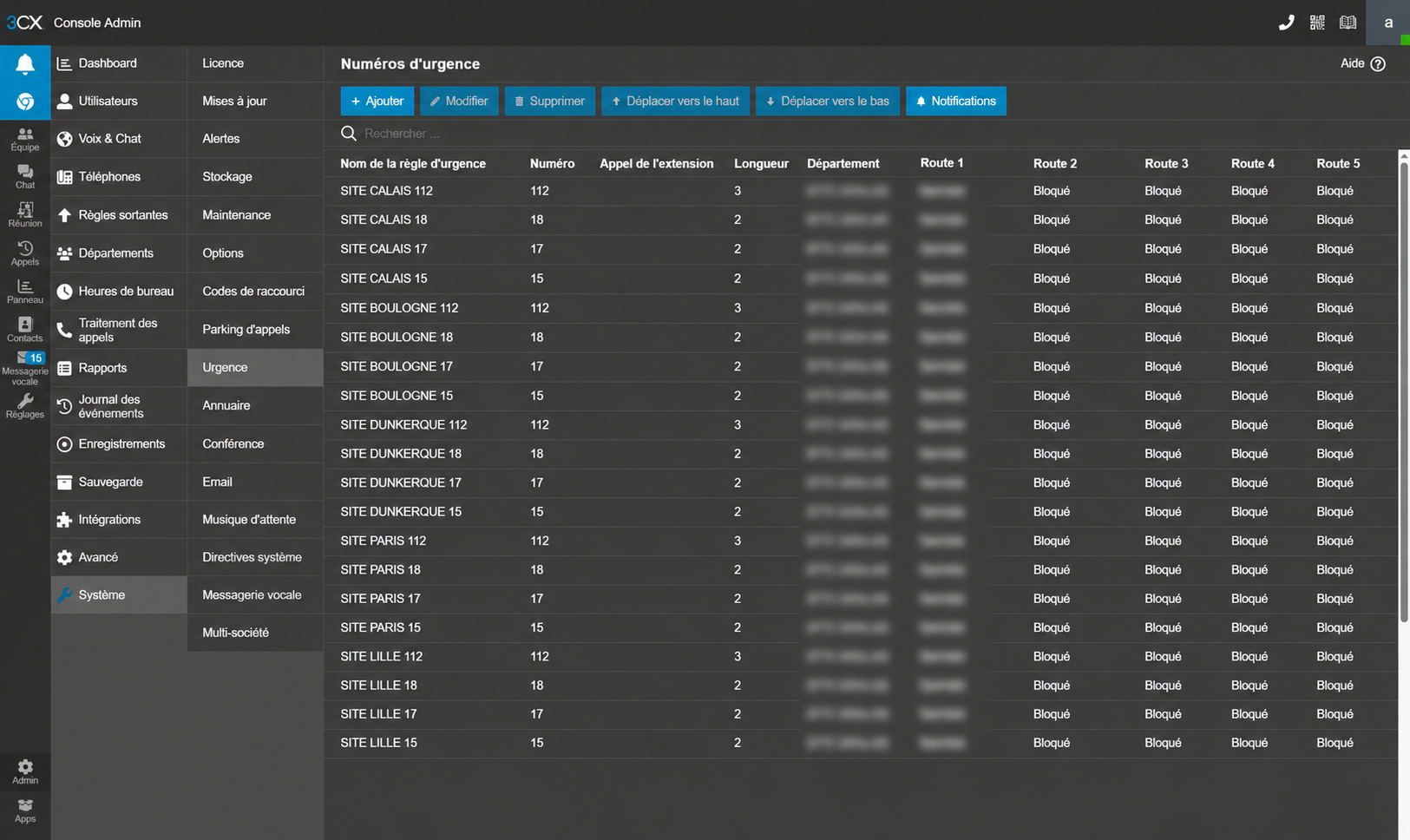
Task: Open the Chrome extension icon in sidebar
Action: pos(25,102)
